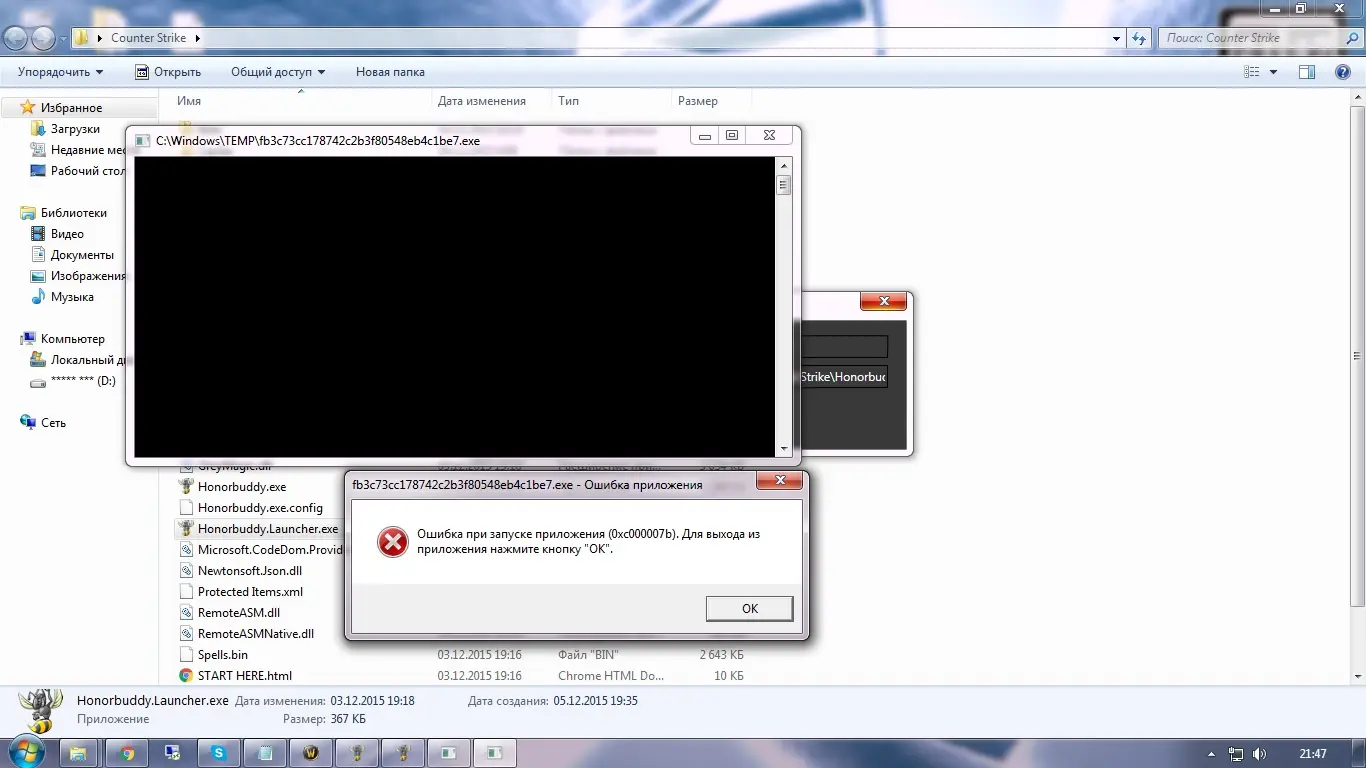Screen dimensions: 1366x768
Task: Click the folder icon in the address bar
Action: point(83,38)
